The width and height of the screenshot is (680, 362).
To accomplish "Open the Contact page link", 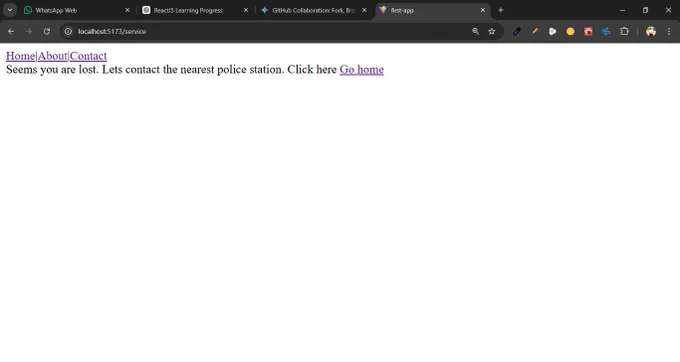I will point(88,56).
